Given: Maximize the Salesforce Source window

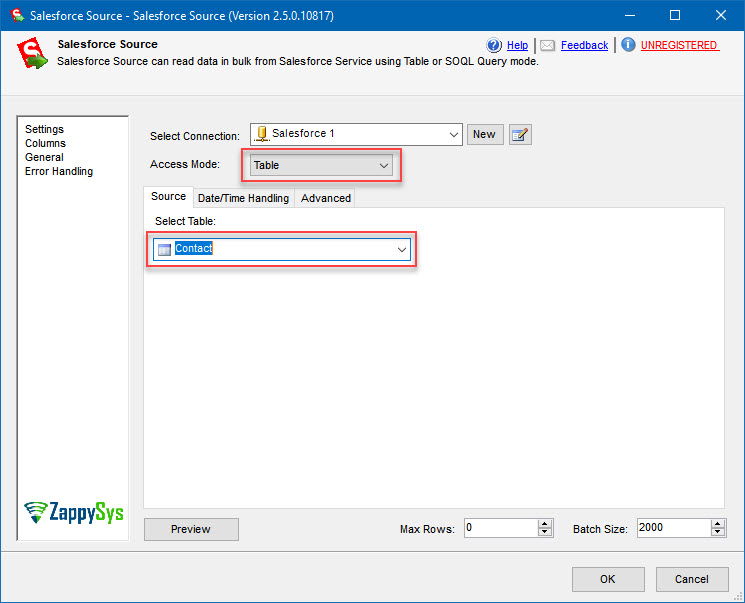Looking at the screenshot, I should (675, 15).
